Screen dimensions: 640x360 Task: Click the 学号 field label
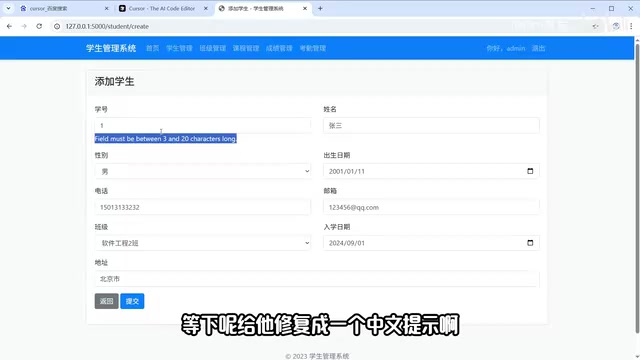tap(101, 109)
